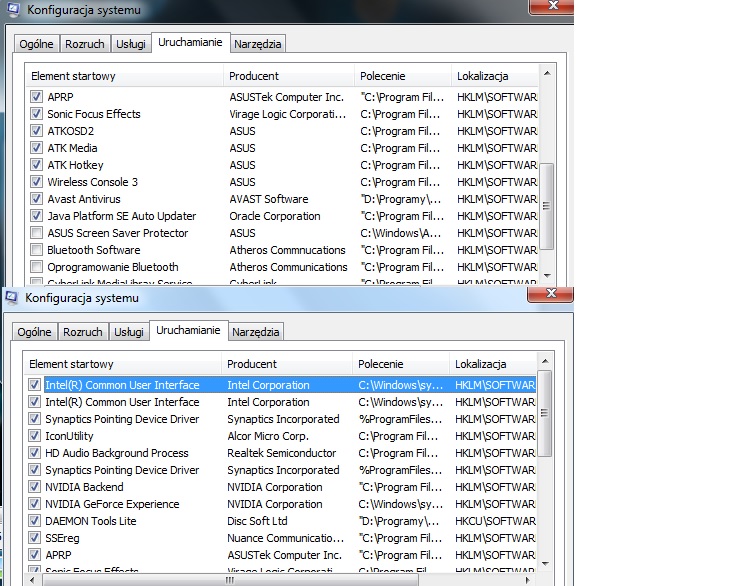The image size is (756, 586).
Task: Disable the NVIDIA Backend startup item
Action: point(34,487)
